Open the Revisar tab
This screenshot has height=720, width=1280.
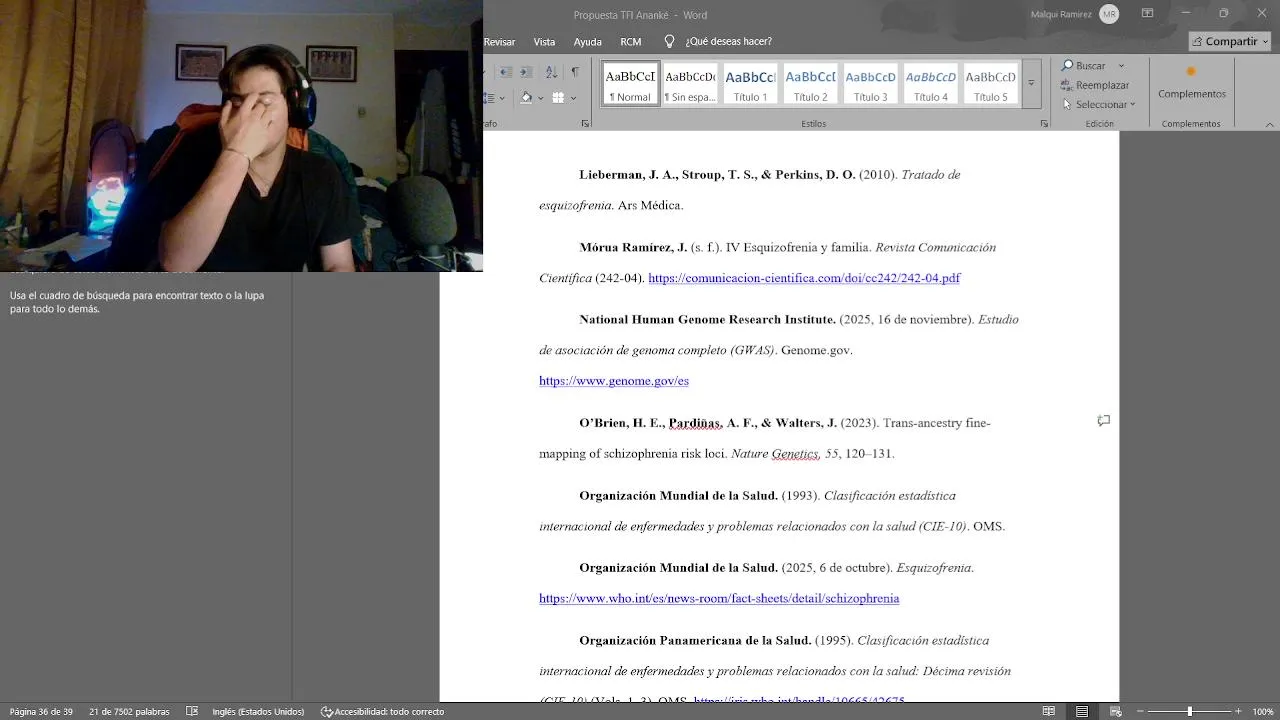pyautogui.click(x=499, y=42)
